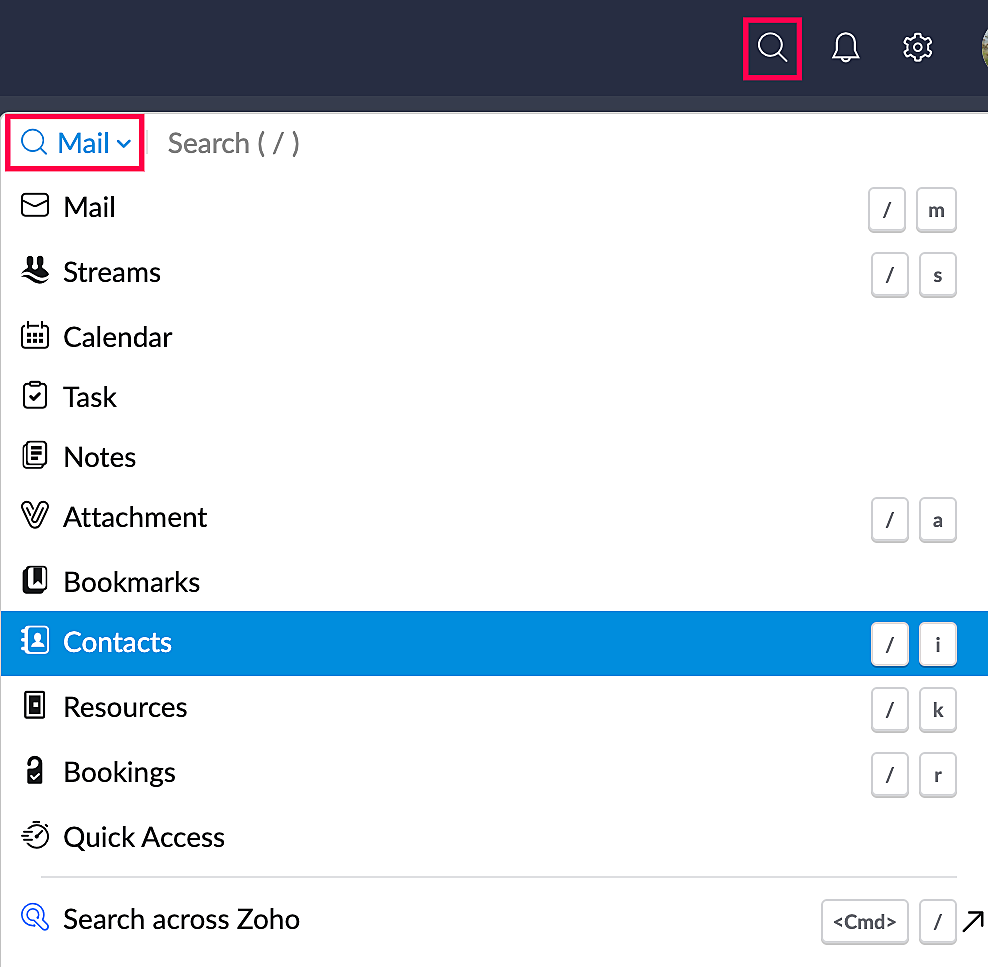Choose Resources search option
The width and height of the screenshot is (988, 967).
pyautogui.click(x=125, y=707)
